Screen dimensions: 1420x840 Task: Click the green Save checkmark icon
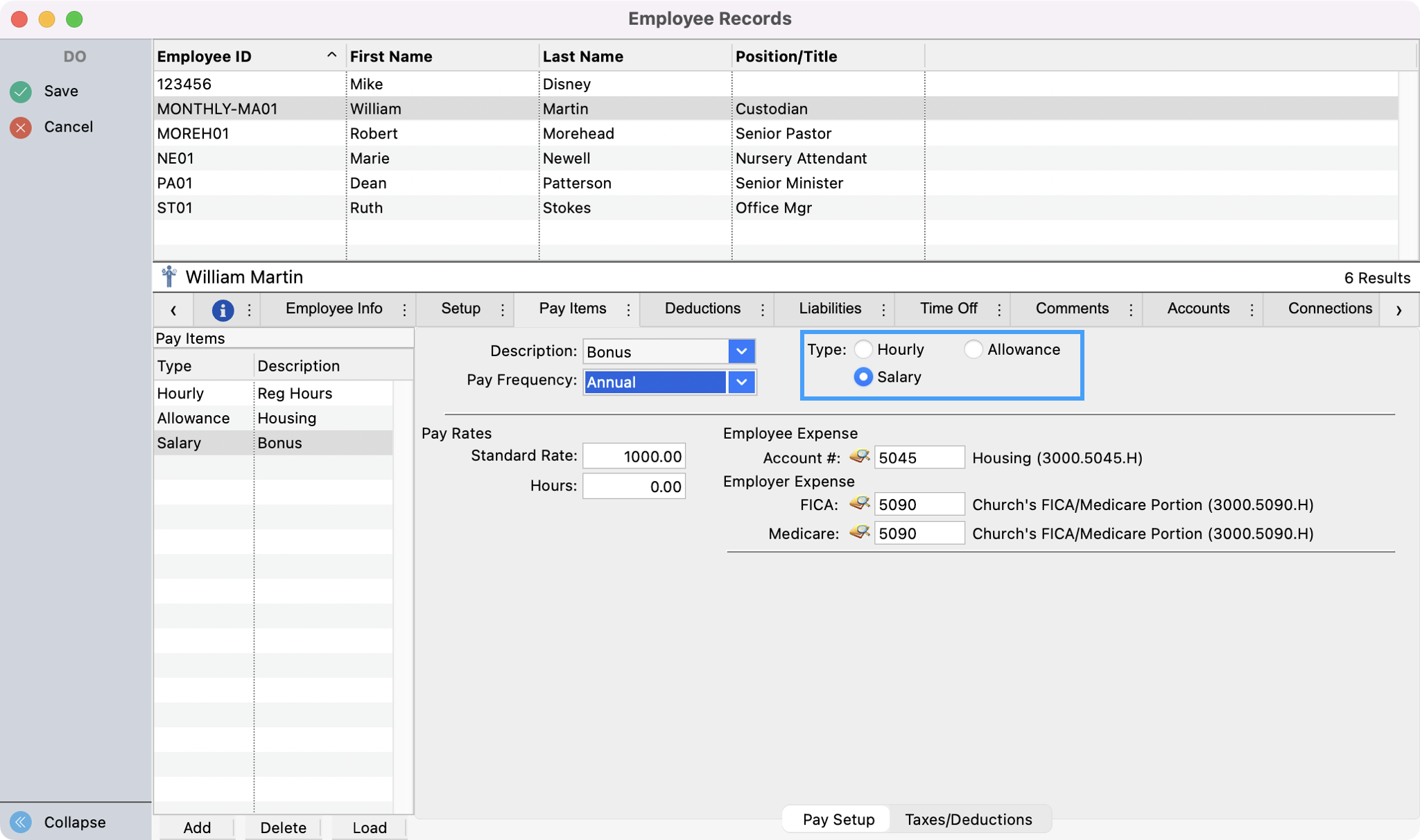(x=21, y=91)
